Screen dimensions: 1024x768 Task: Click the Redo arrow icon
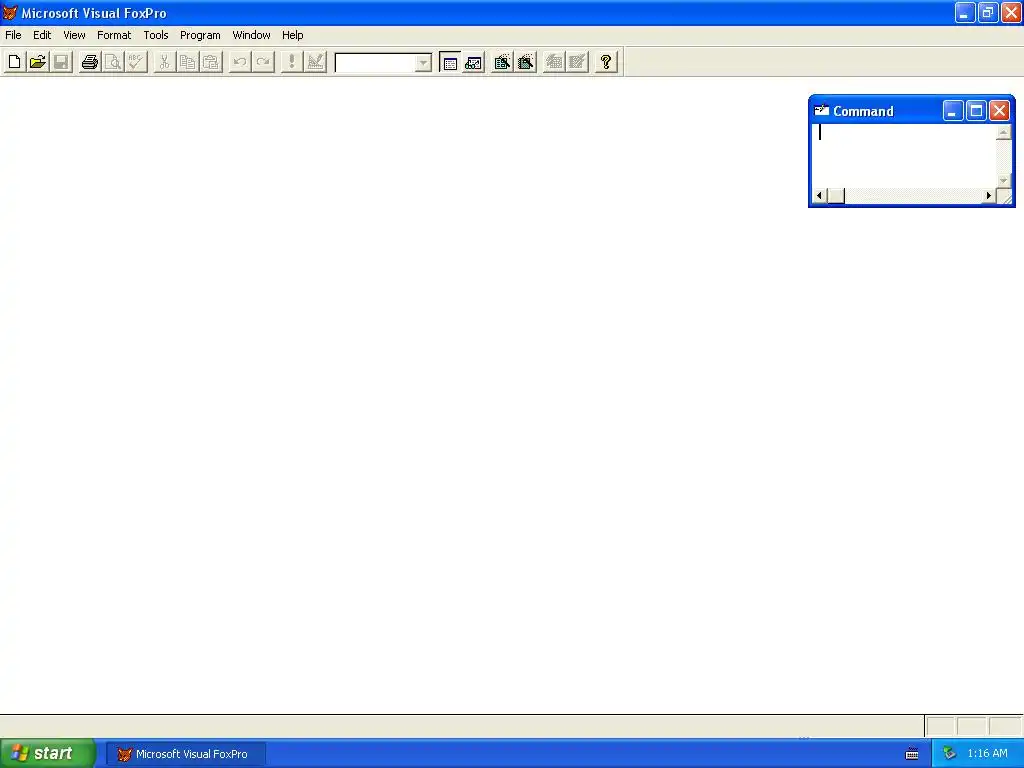263,62
